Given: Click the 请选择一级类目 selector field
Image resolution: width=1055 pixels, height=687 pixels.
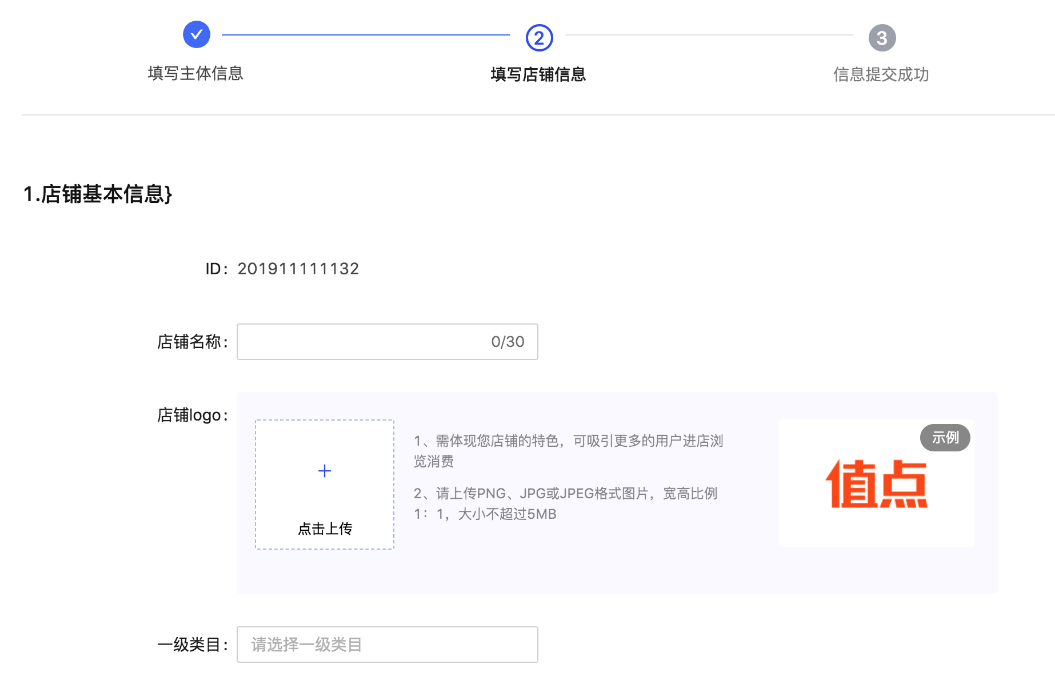Looking at the screenshot, I should 387,644.
